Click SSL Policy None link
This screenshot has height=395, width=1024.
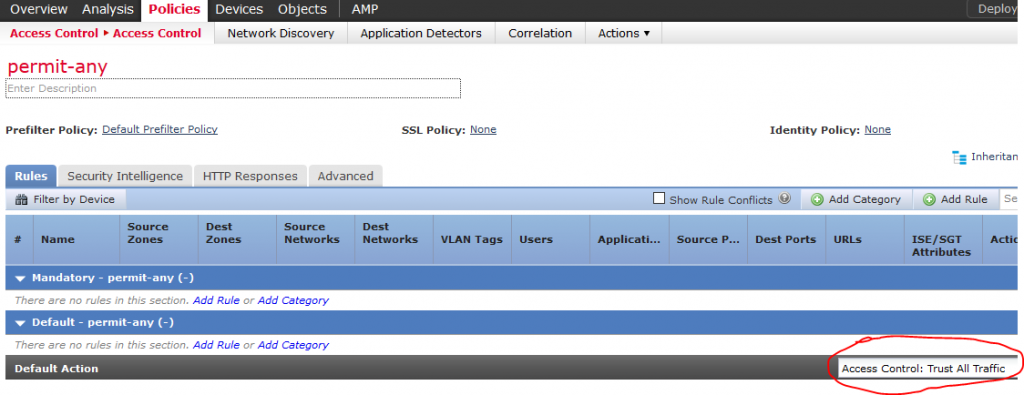point(483,130)
